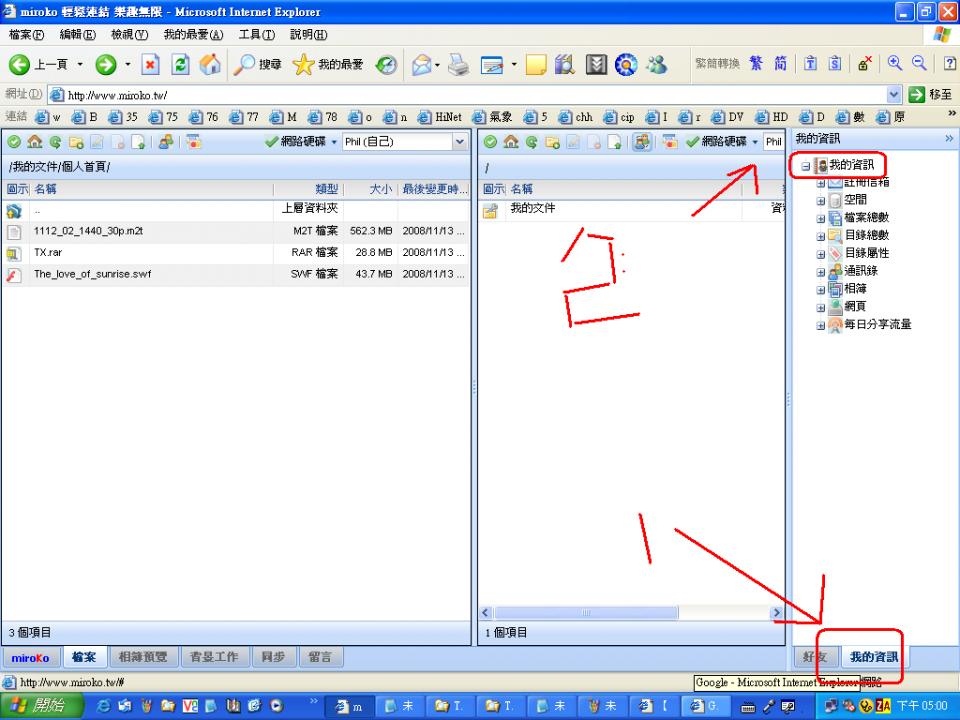The height and width of the screenshot is (720, 960).
Task: Open IE Search panel
Action: tap(257, 64)
